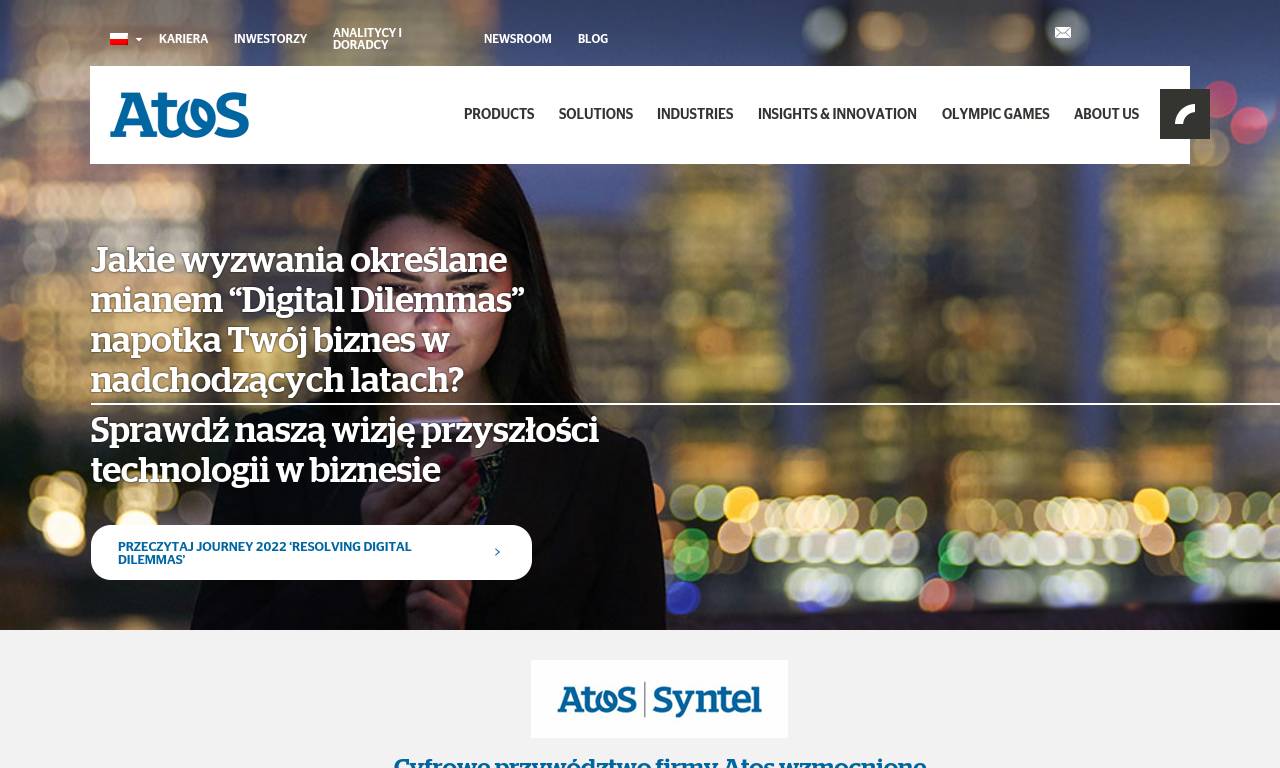This screenshot has width=1280, height=768.
Task: Open the Newsroom link
Action: (518, 40)
